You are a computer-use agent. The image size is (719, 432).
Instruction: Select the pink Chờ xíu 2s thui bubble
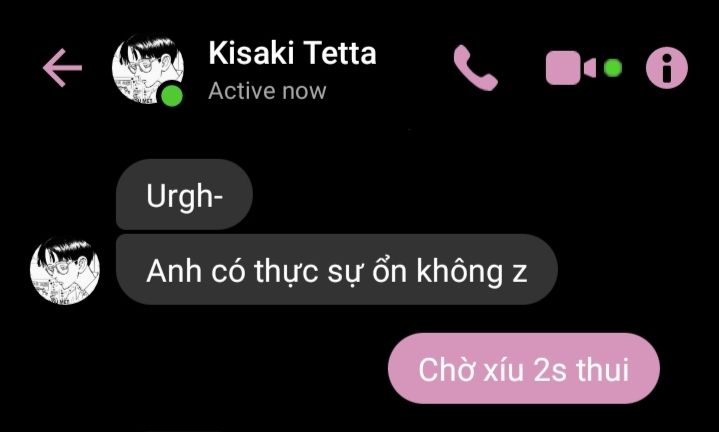(x=524, y=369)
